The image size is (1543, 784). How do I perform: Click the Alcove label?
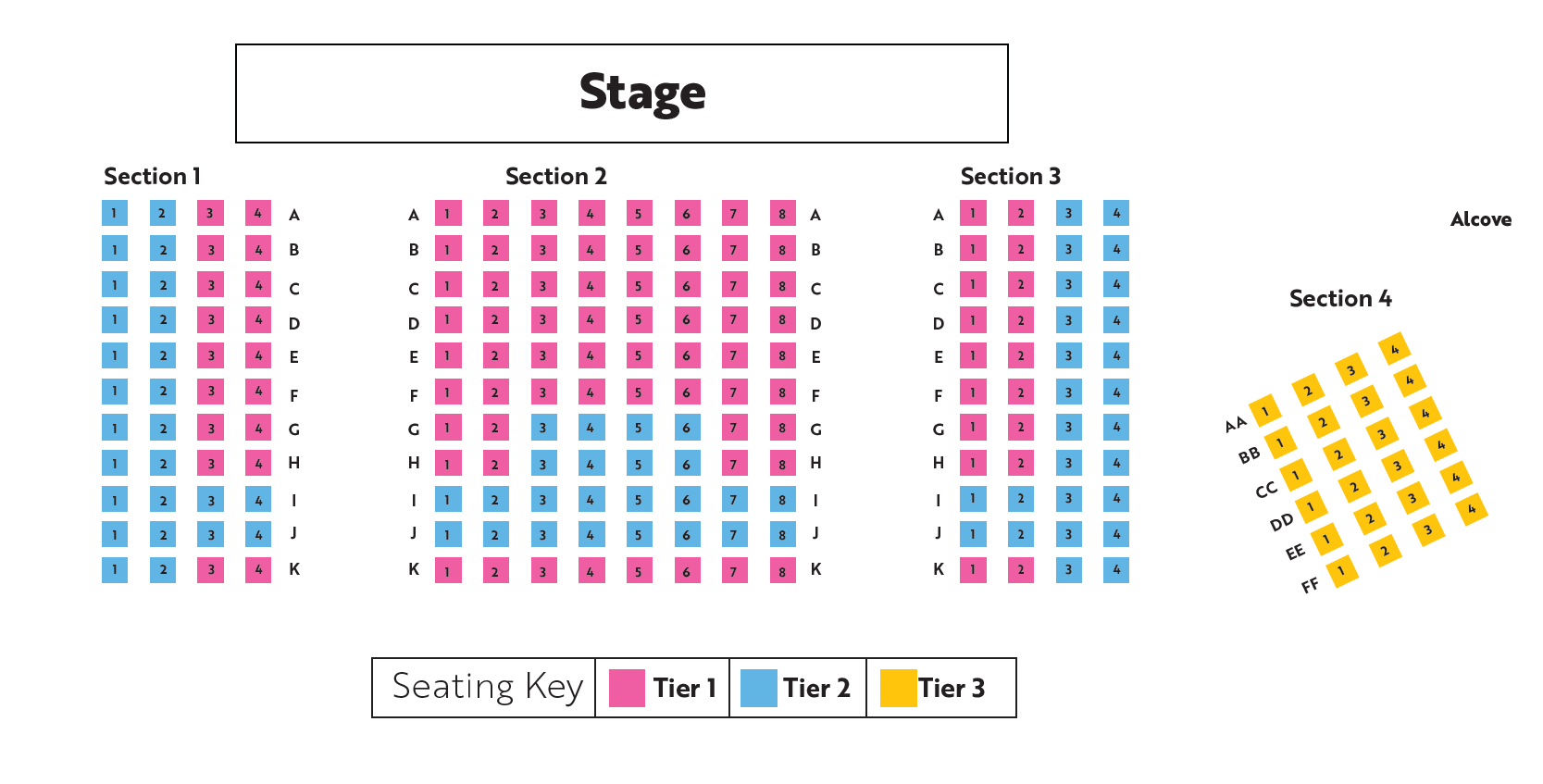click(x=1481, y=219)
